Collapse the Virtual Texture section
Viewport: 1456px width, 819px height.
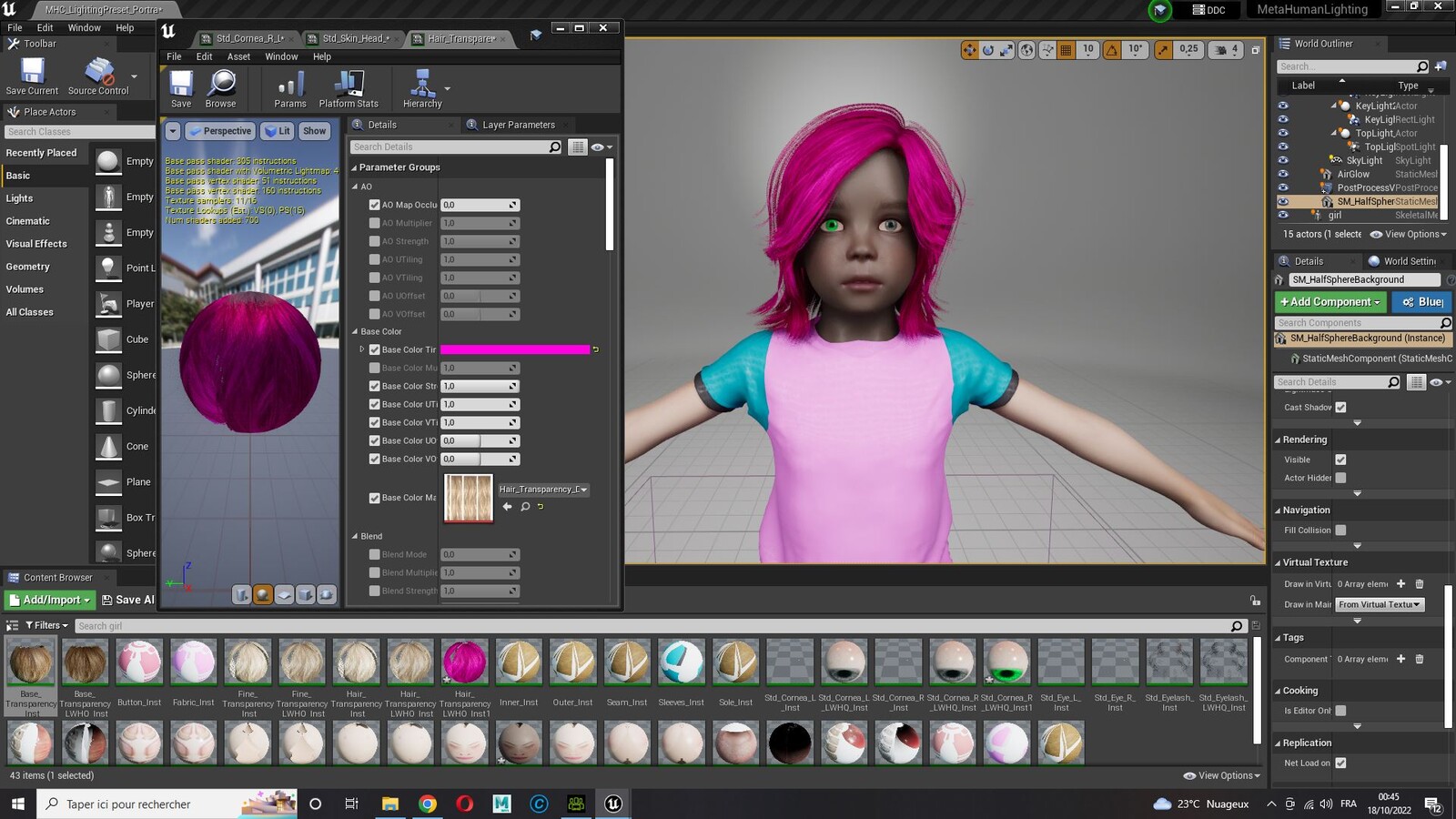coord(1278,563)
